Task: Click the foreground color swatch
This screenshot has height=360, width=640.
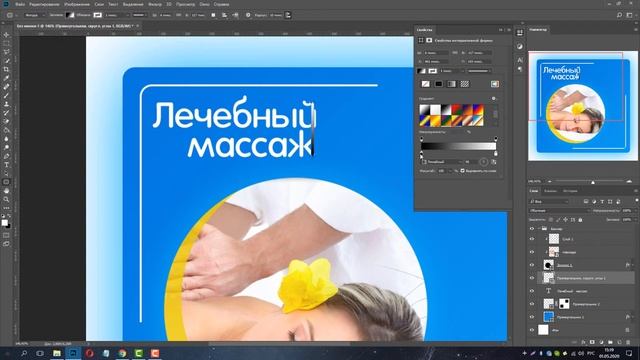Action: click(x=4, y=223)
